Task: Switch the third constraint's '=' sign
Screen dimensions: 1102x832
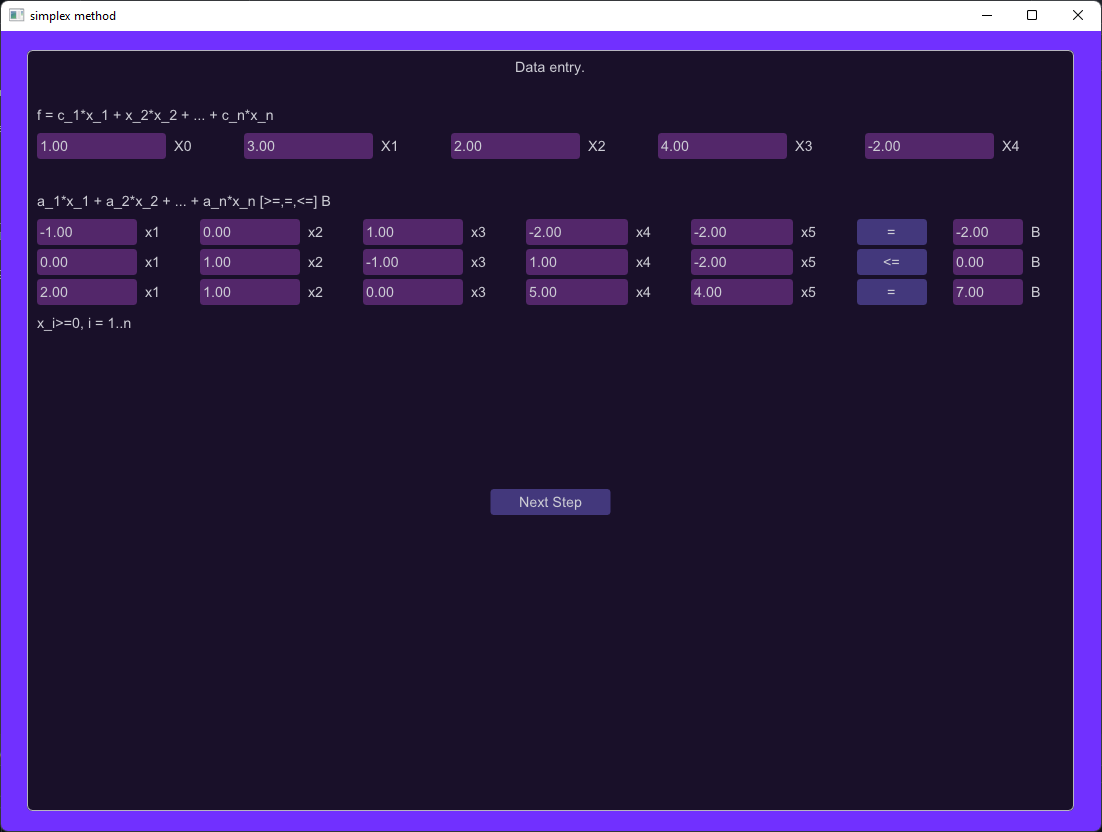Action: (891, 291)
